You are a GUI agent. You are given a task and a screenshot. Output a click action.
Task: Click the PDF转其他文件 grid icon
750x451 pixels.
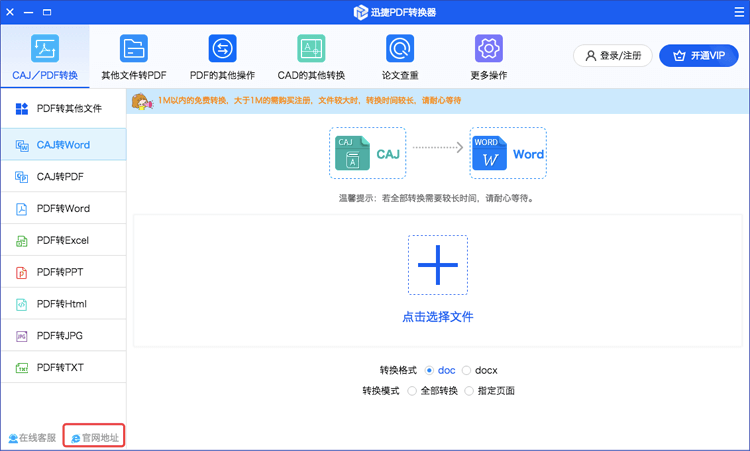22,109
